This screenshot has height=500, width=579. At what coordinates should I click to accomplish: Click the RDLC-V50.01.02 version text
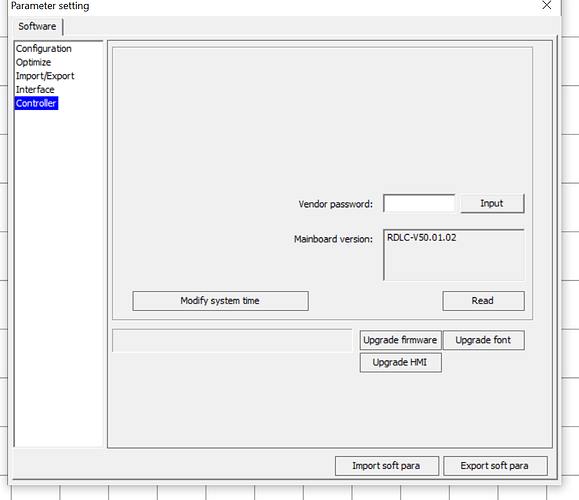coord(422,237)
